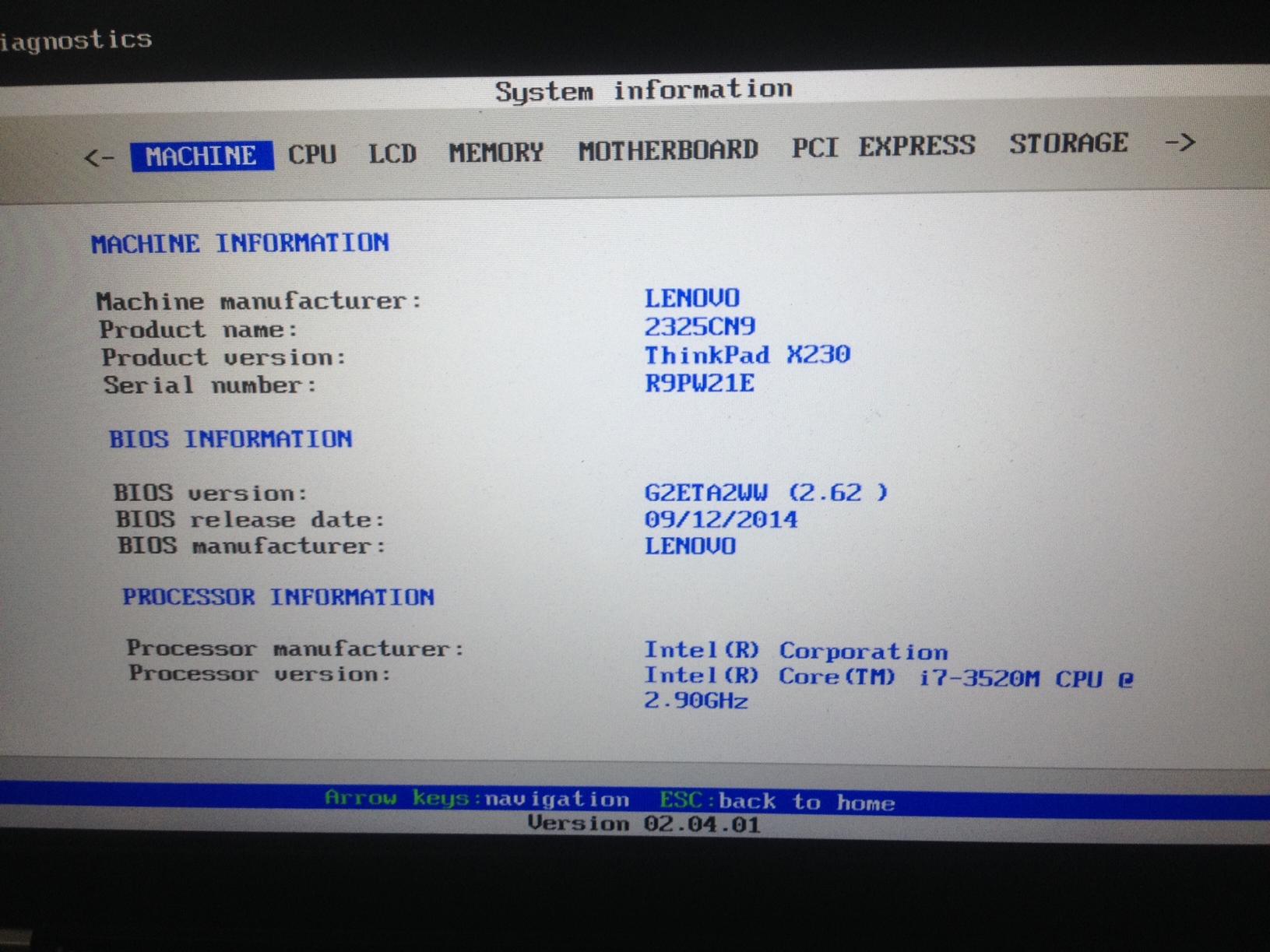Click the MACHINE INFORMATION heading
Image resolution: width=1270 pixels, height=952 pixels.
click(240, 244)
